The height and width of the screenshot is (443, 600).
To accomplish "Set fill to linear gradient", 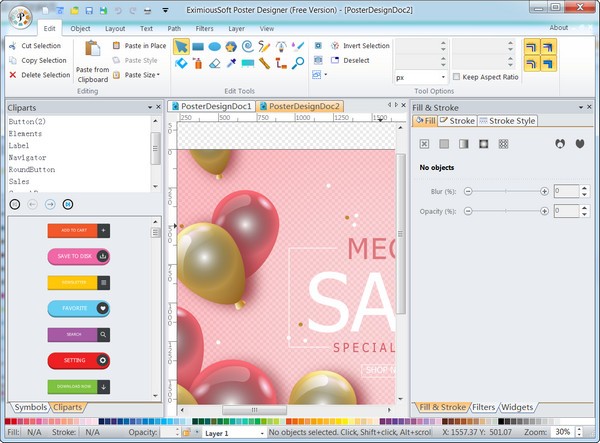I will coord(464,144).
